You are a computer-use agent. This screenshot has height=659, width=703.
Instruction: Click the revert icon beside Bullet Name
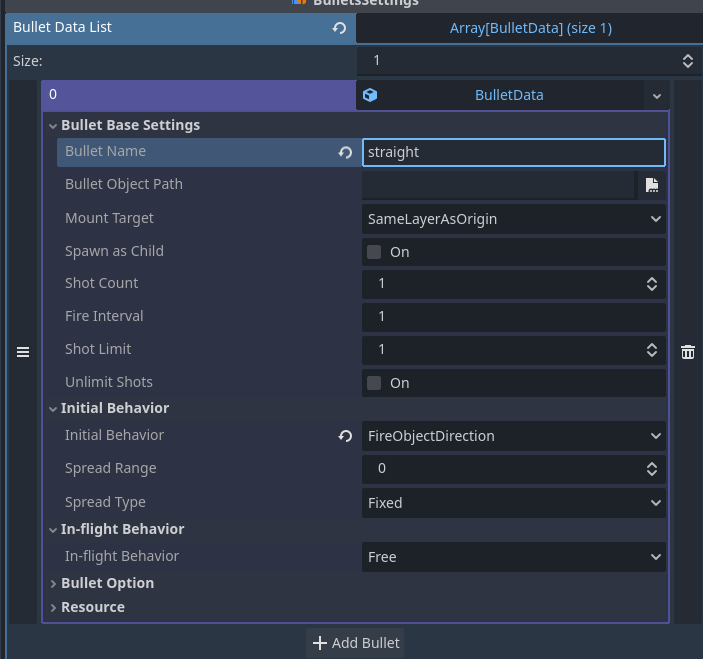345,152
